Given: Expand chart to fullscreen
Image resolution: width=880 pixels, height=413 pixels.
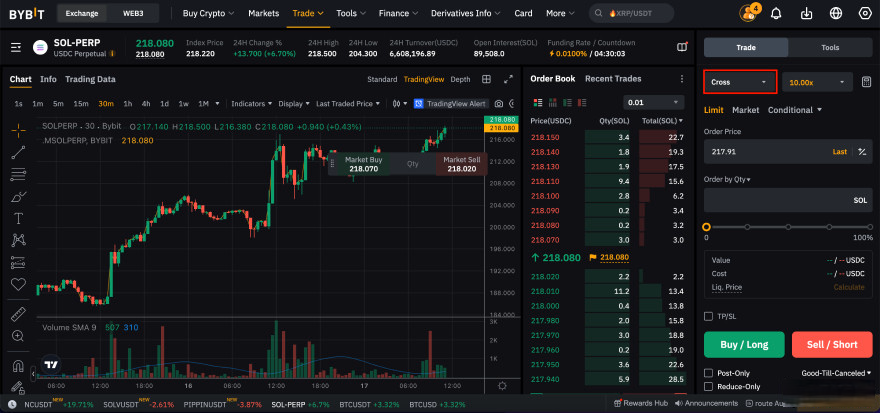Looking at the screenshot, I should point(508,79).
